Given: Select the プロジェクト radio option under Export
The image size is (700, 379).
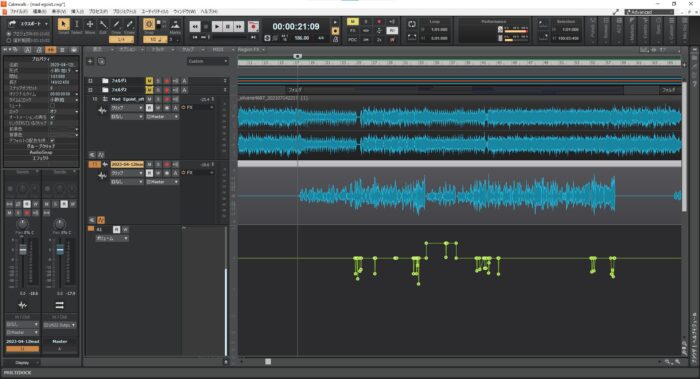Looking at the screenshot, I should (x=9, y=34).
